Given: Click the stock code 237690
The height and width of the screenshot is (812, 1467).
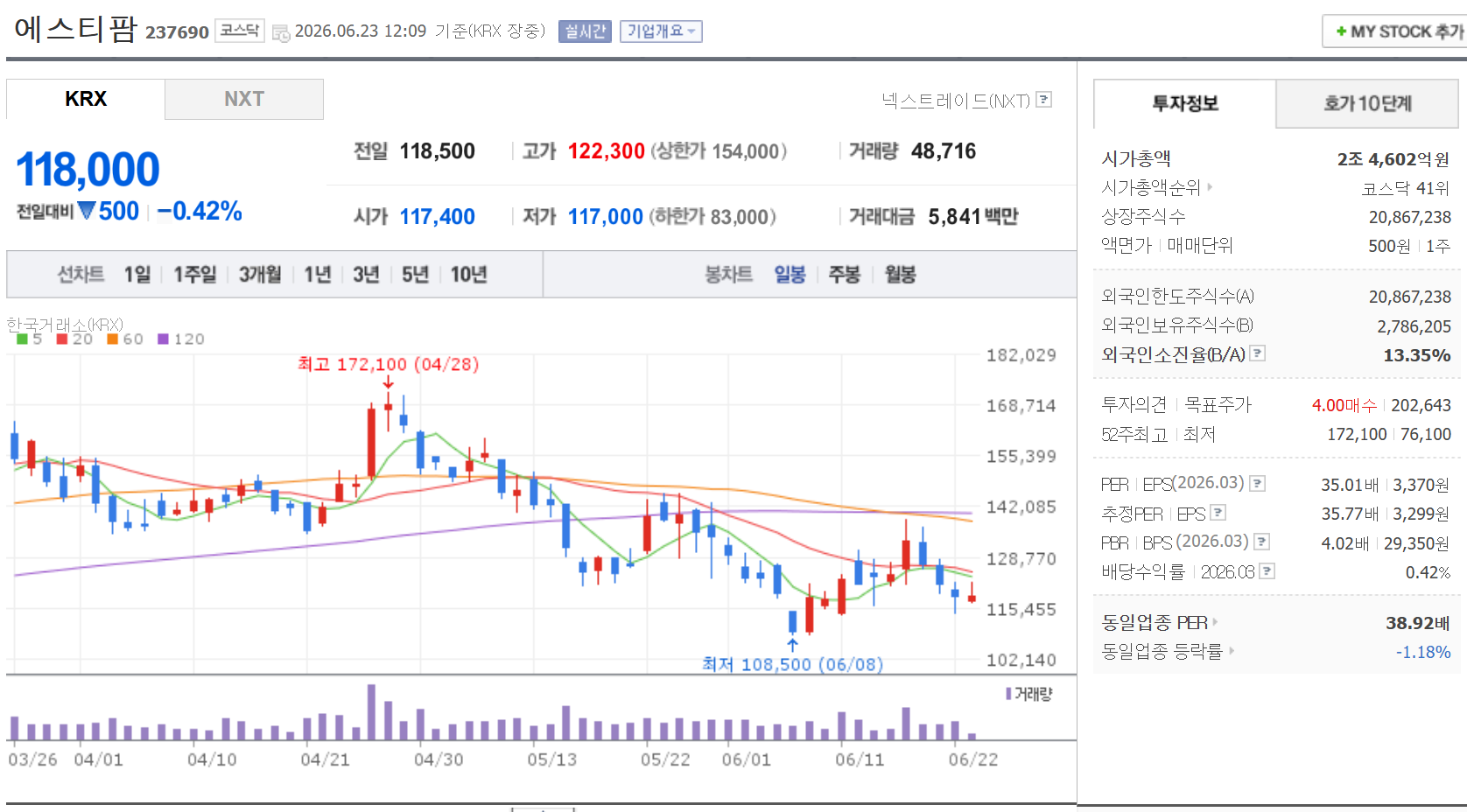Looking at the screenshot, I should click(177, 32).
